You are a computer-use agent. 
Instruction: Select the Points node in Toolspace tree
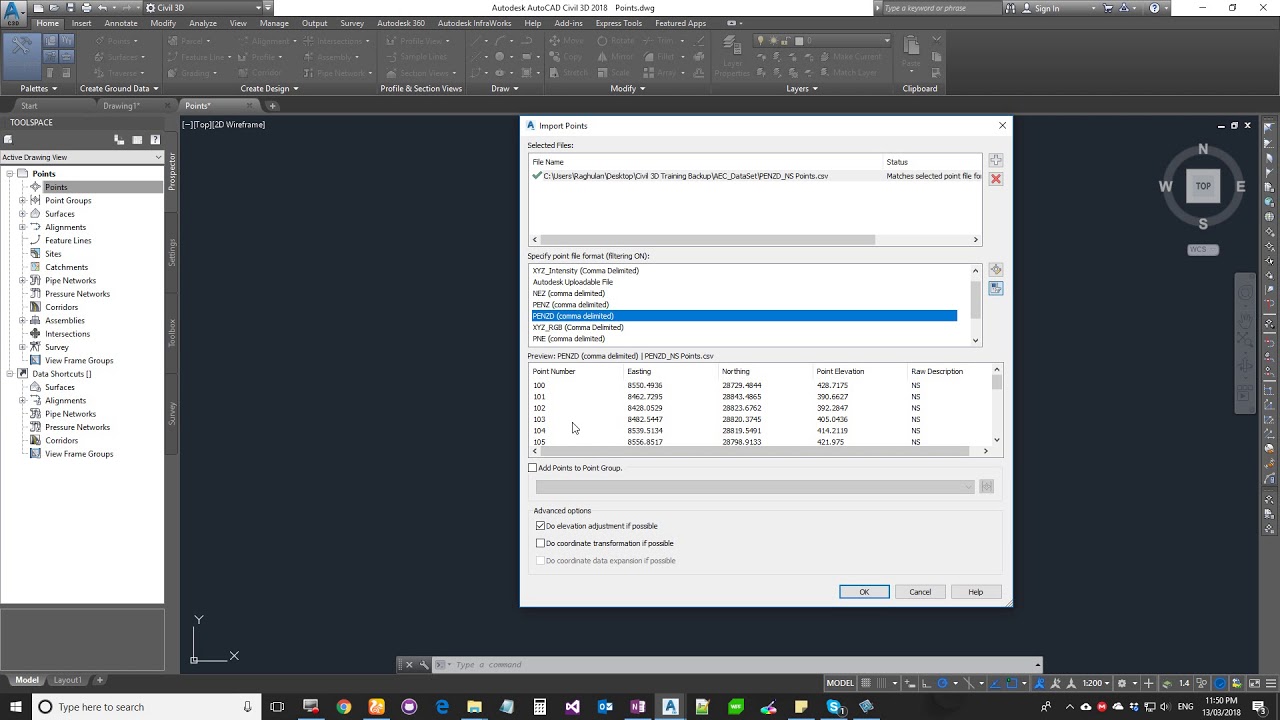point(56,187)
